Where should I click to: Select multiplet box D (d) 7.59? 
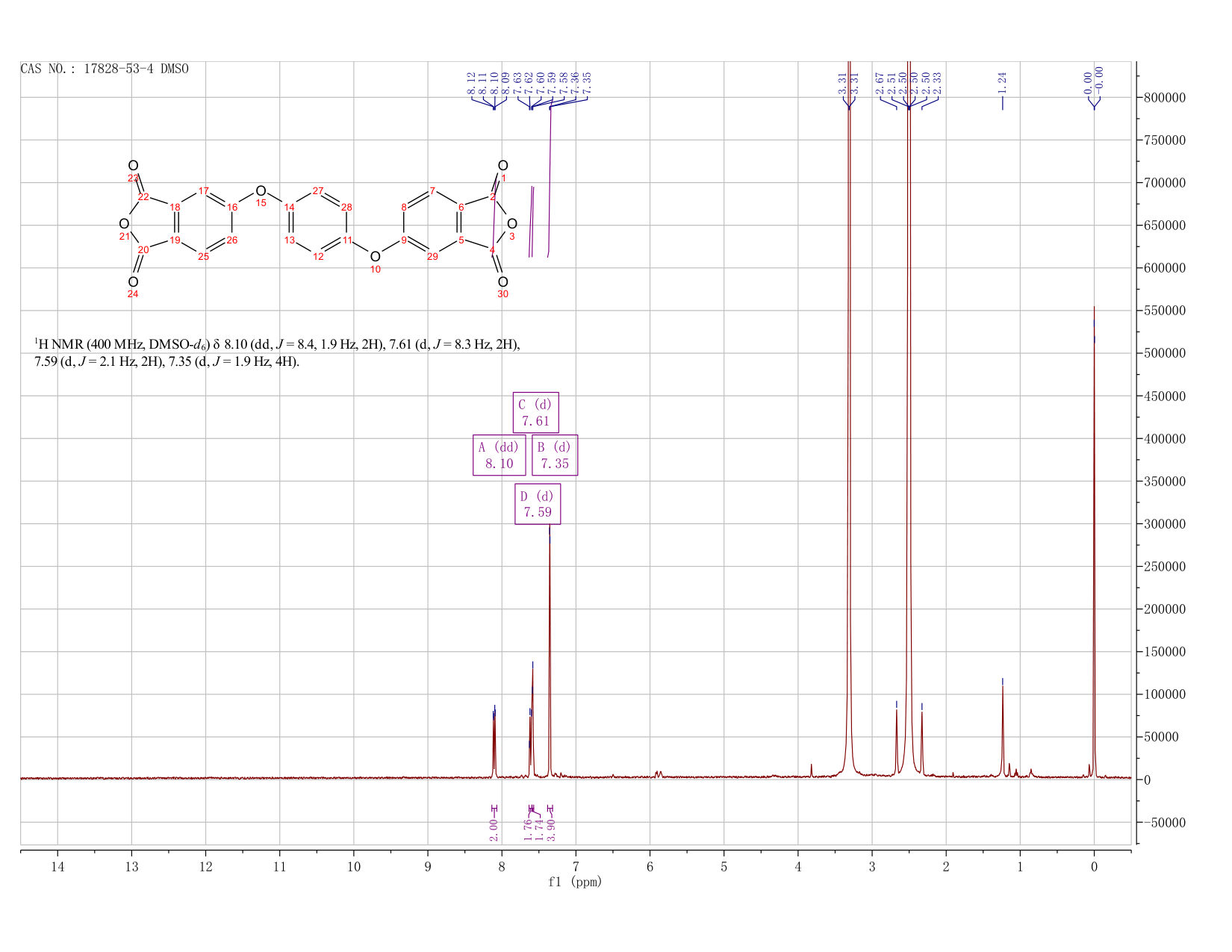(x=538, y=503)
